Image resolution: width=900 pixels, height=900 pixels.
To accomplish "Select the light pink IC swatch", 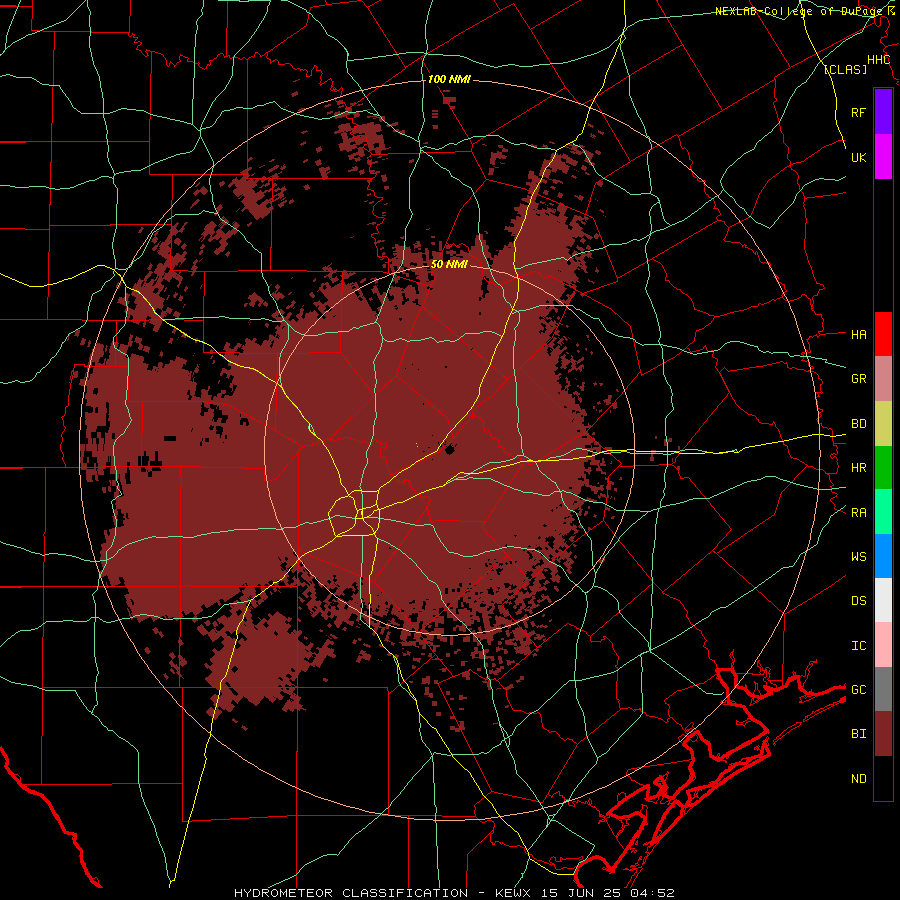I will 883,645.
